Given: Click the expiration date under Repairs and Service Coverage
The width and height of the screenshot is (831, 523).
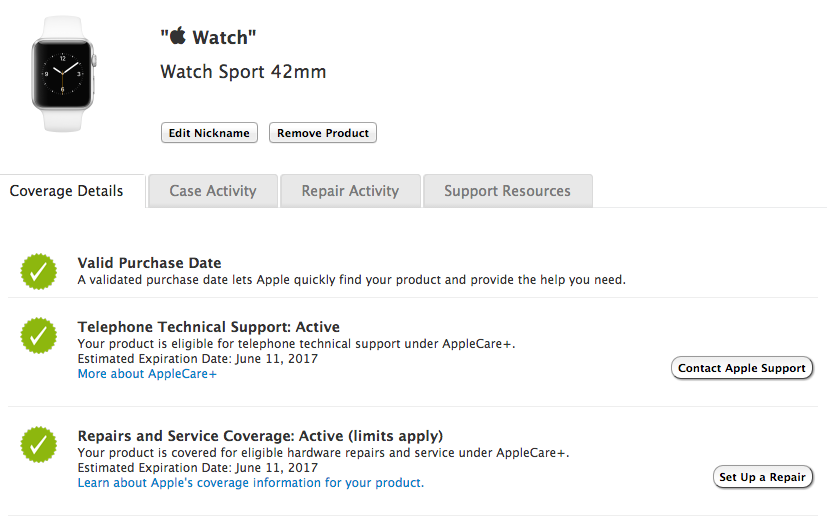Looking at the screenshot, I should coord(198,468).
